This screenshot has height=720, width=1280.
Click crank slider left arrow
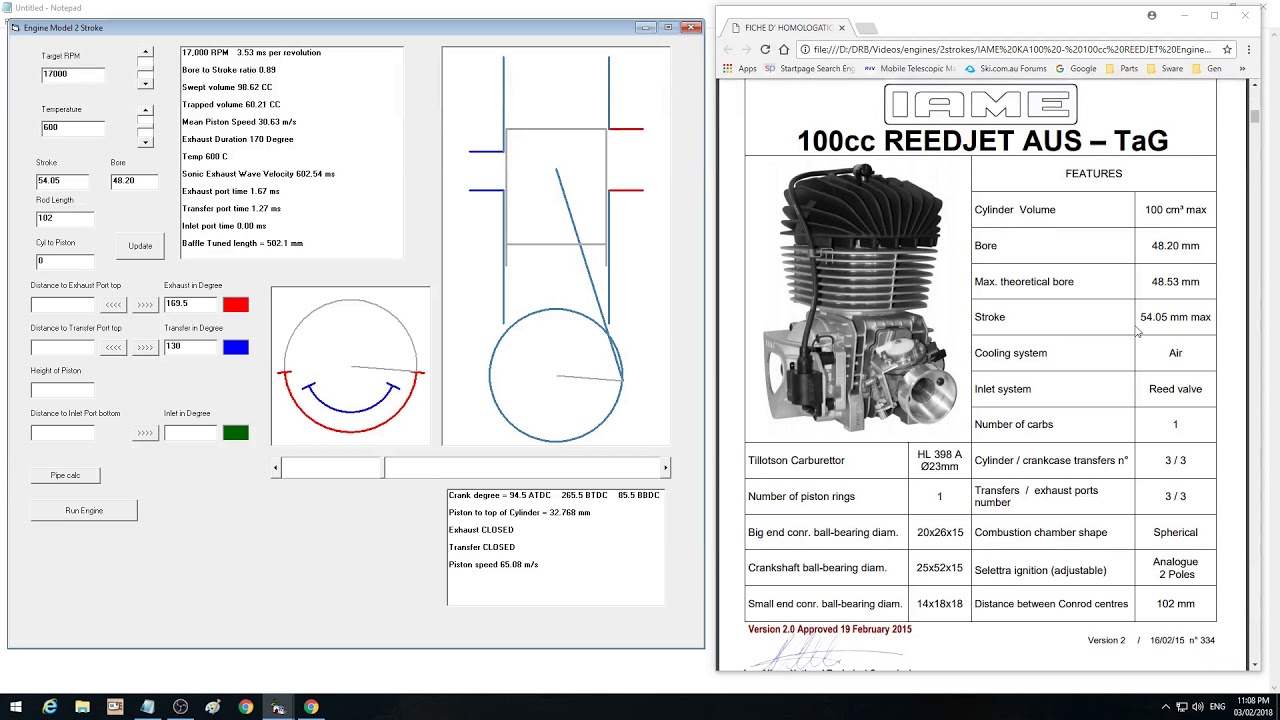(x=276, y=467)
